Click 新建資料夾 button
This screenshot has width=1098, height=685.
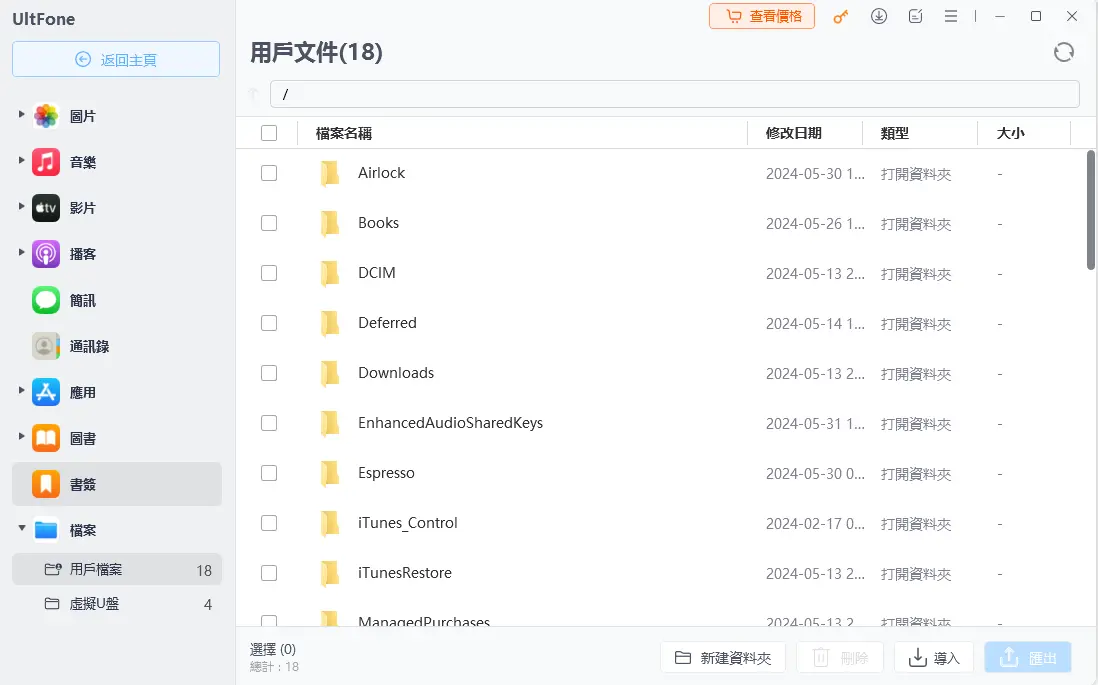pos(723,658)
